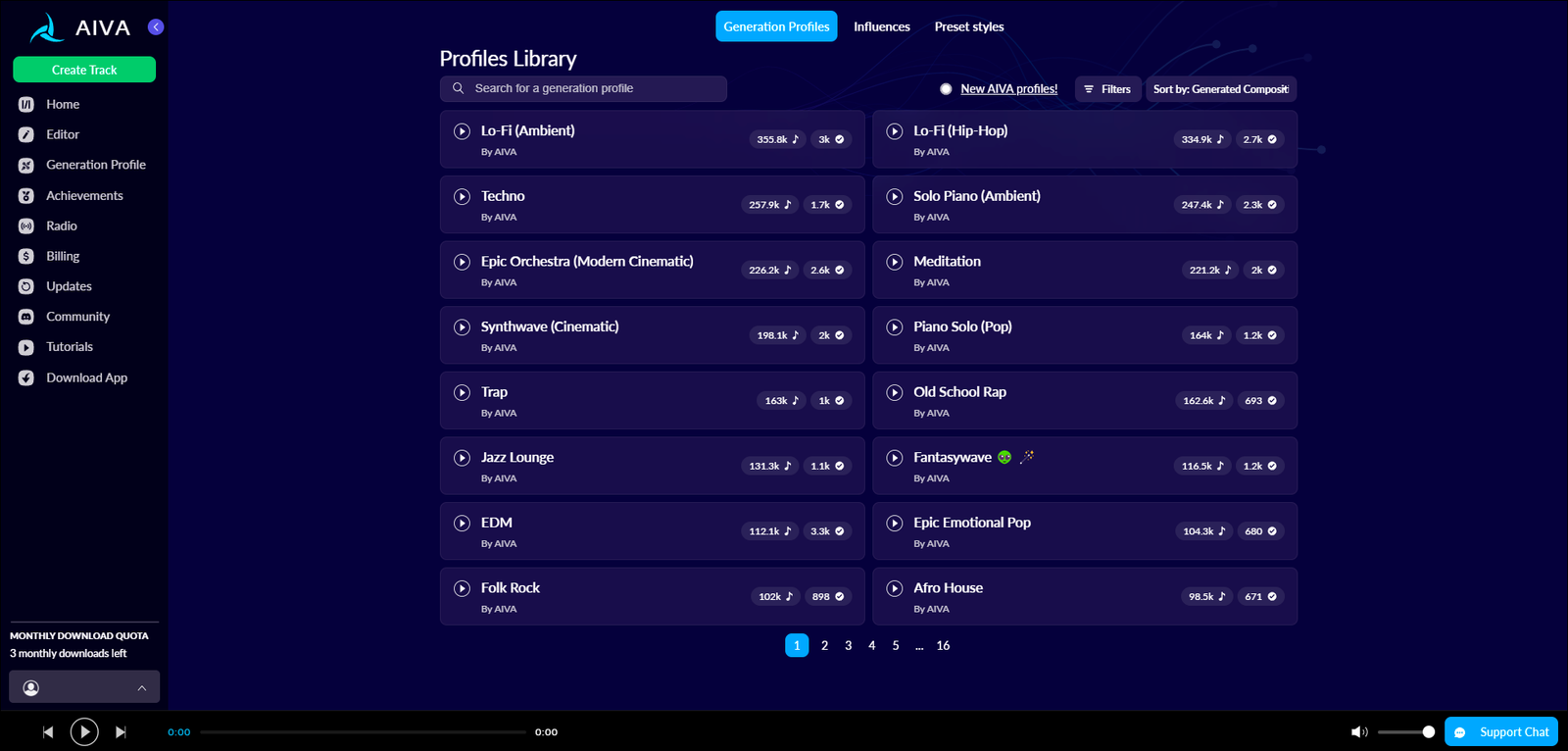Collapse the sidebar with the arrow icon

pos(156,26)
